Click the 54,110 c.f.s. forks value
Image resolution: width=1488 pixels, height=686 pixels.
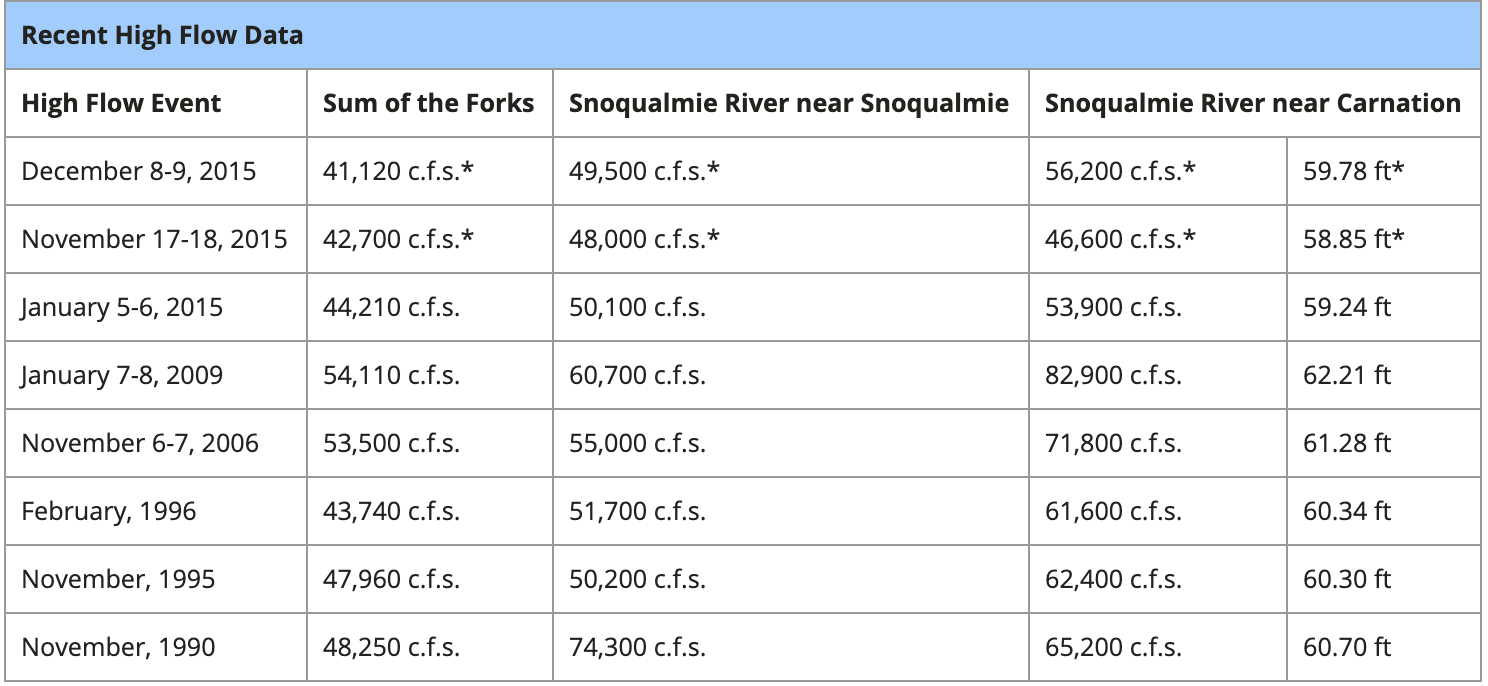click(x=391, y=376)
